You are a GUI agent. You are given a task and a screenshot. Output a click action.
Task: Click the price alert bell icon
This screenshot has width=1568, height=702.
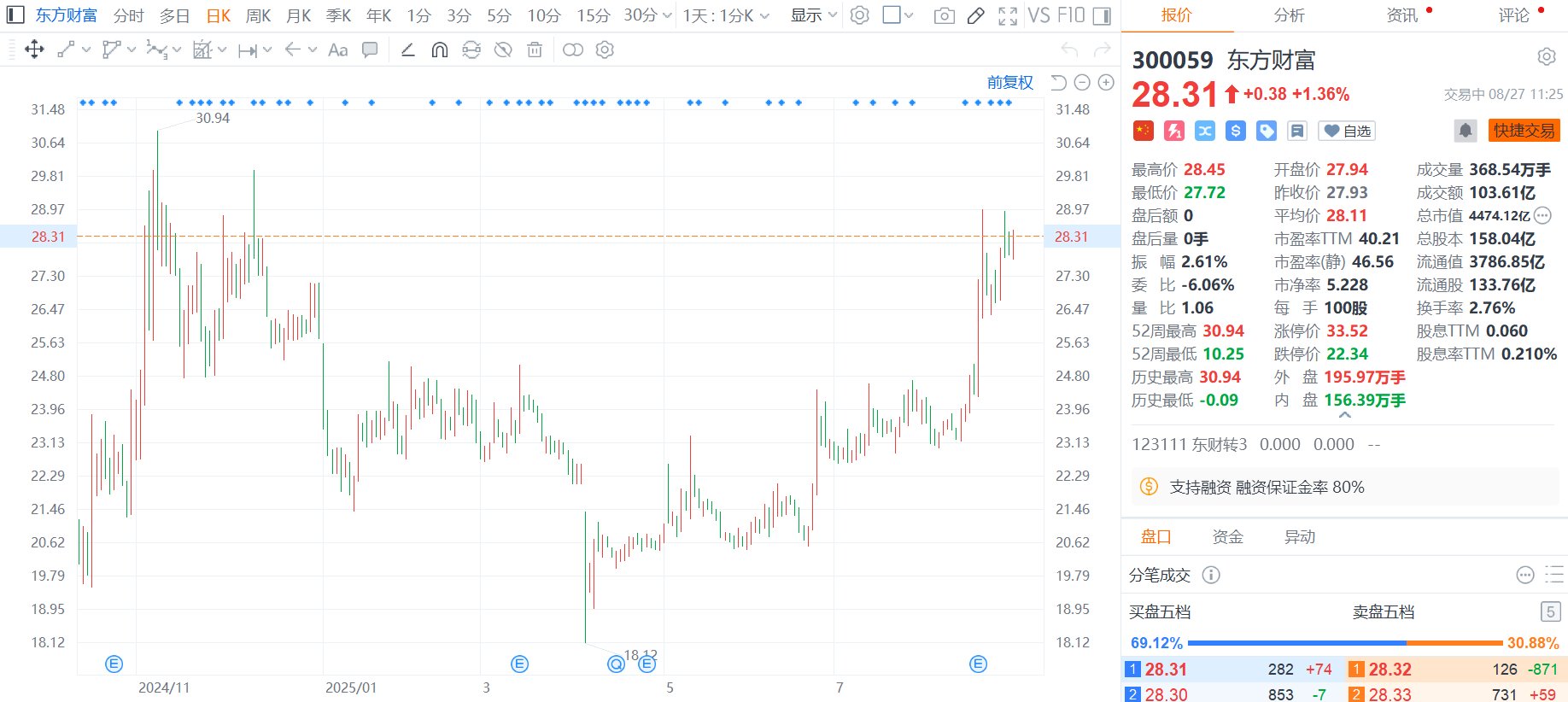pos(1466,131)
